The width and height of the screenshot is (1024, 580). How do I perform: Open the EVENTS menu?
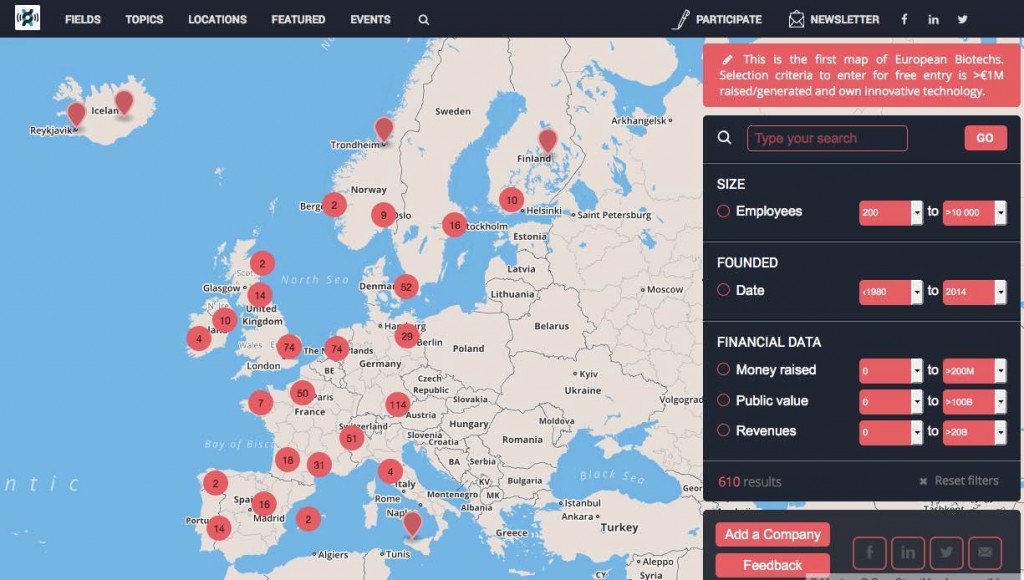tap(370, 20)
